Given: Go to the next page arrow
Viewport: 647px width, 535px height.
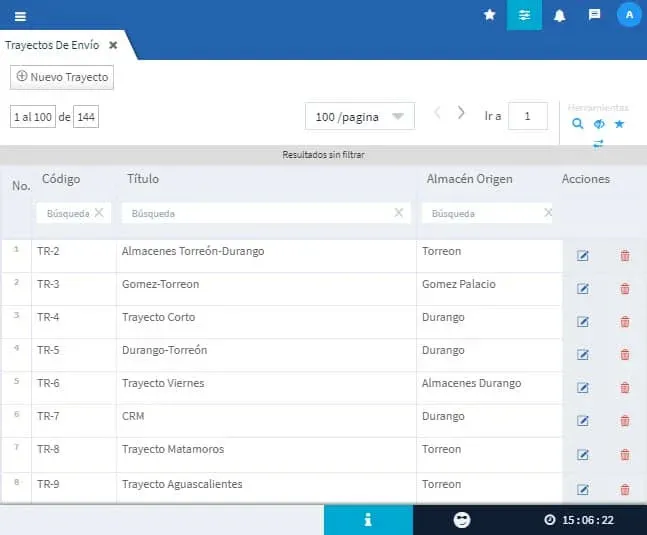Looking at the screenshot, I should pos(461,113).
